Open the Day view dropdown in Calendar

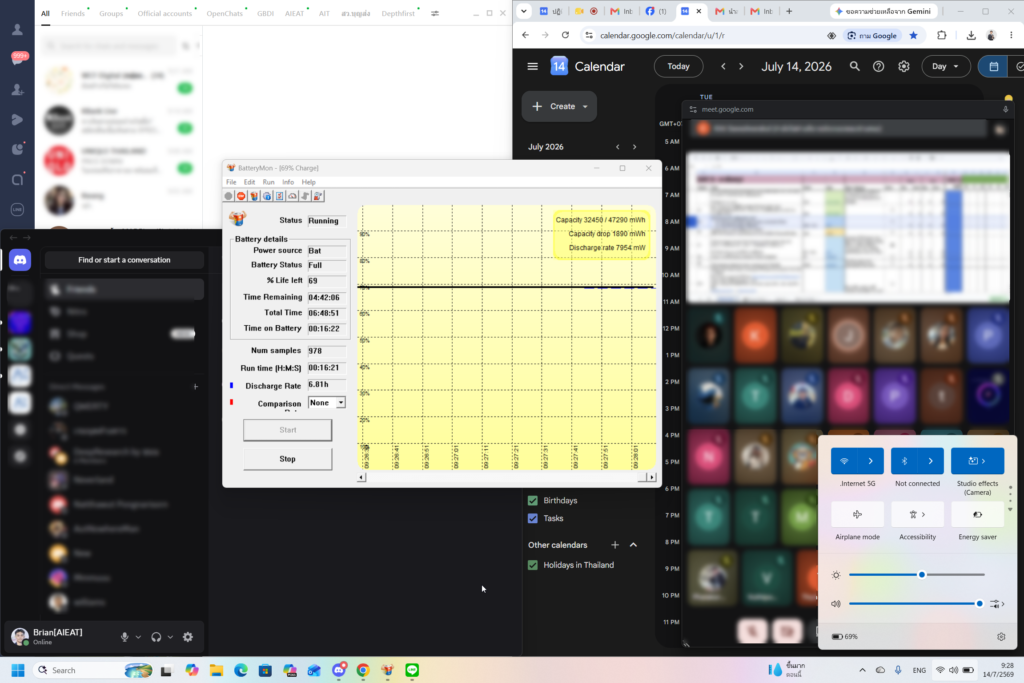pyautogui.click(x=945, y=66)
